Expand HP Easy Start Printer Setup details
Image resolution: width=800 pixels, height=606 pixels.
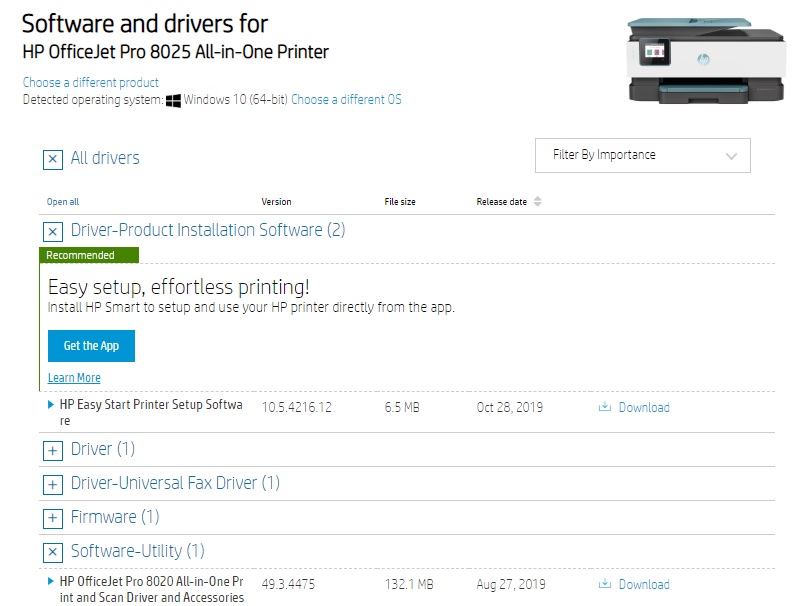click(x=51, y=405)
